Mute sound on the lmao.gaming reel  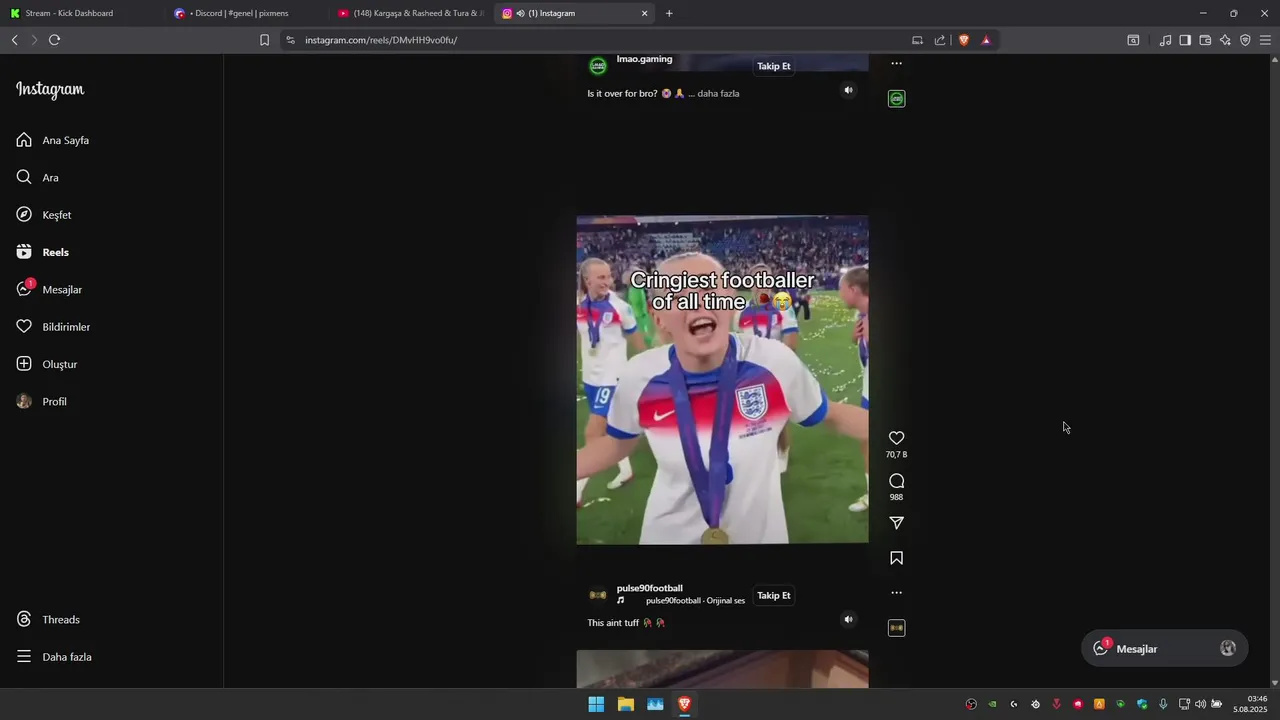[x=848, y=90]
